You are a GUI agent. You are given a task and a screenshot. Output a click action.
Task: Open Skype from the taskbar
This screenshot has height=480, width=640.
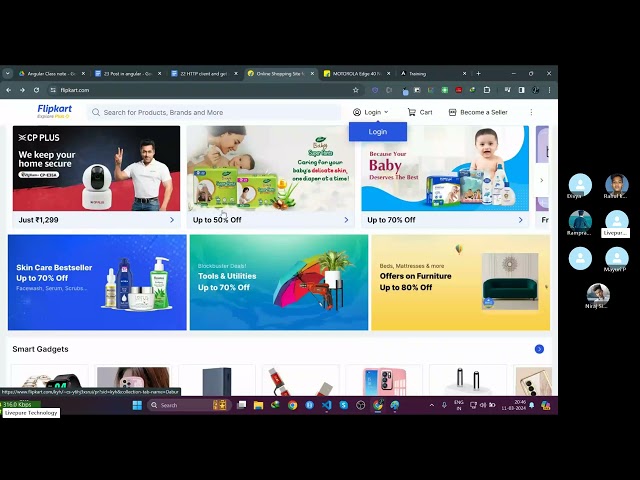[x=343, y=405]
